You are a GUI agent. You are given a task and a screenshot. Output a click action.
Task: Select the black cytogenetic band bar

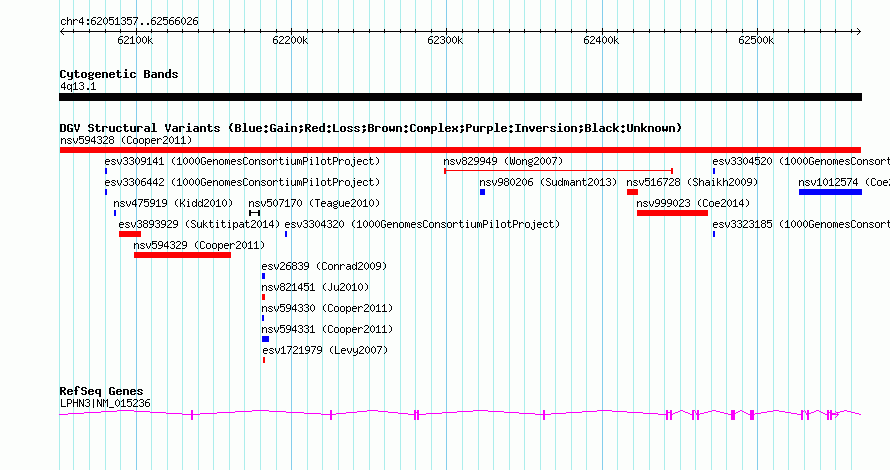(460, 97)
